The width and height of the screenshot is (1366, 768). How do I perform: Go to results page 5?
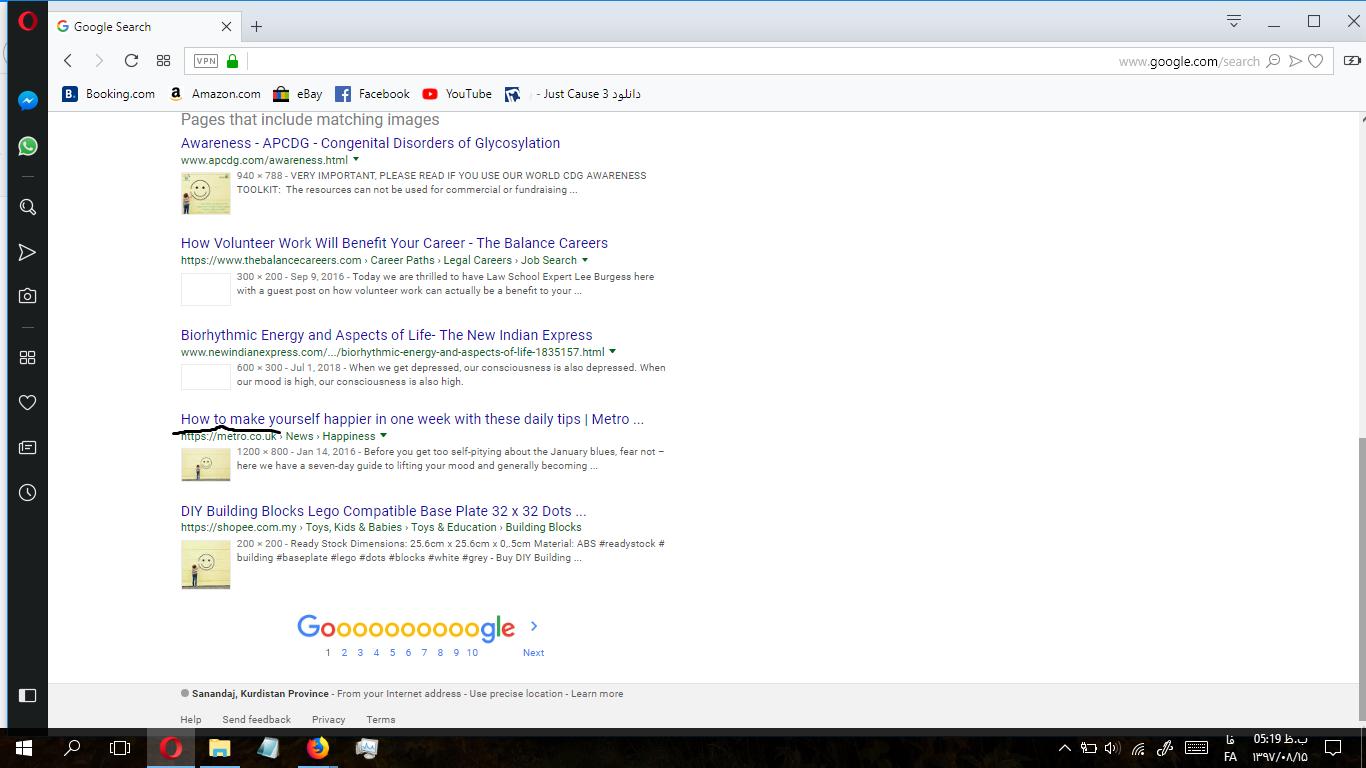click(392, 652)
